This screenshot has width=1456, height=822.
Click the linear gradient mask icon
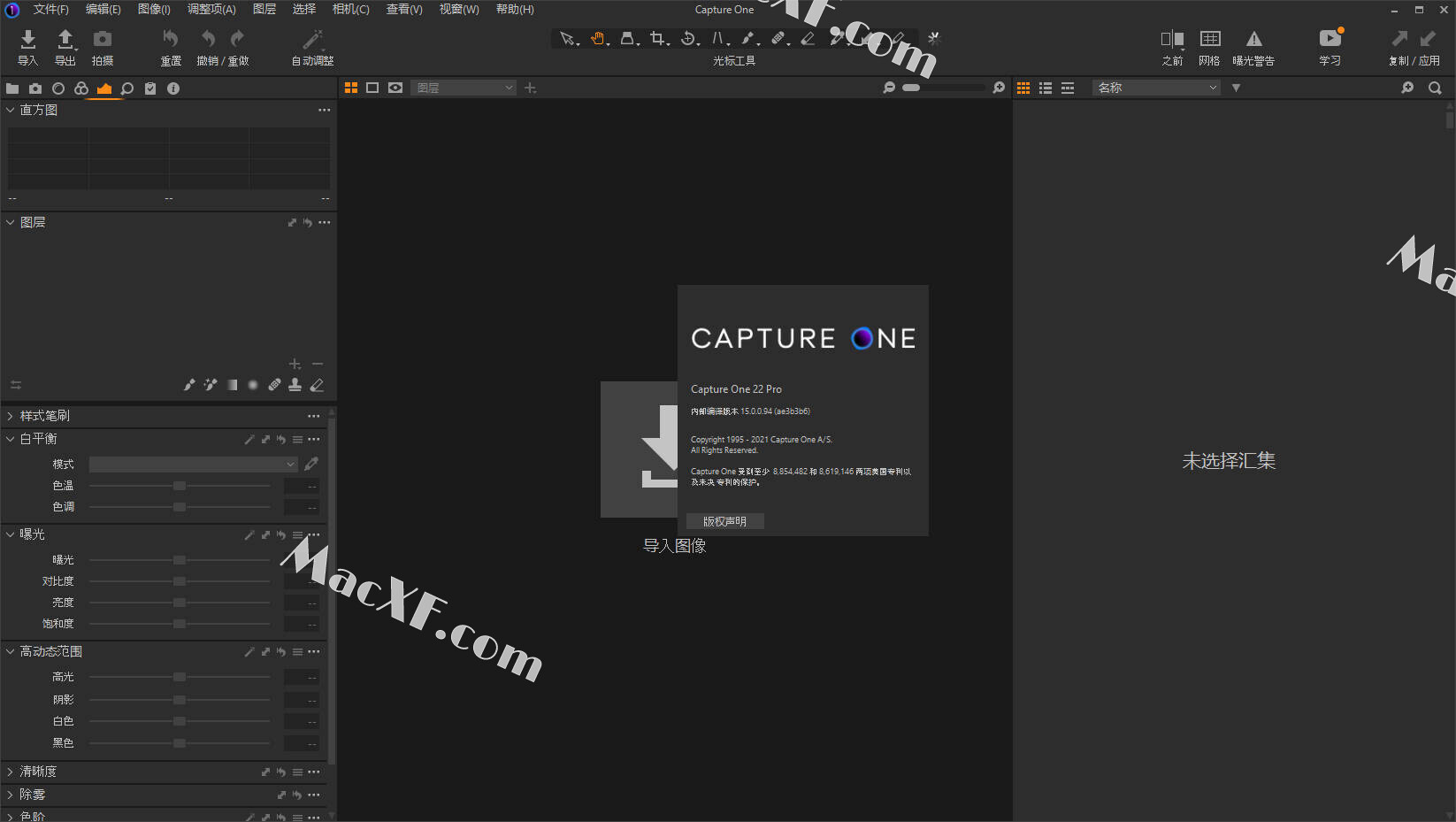(232, 385)
